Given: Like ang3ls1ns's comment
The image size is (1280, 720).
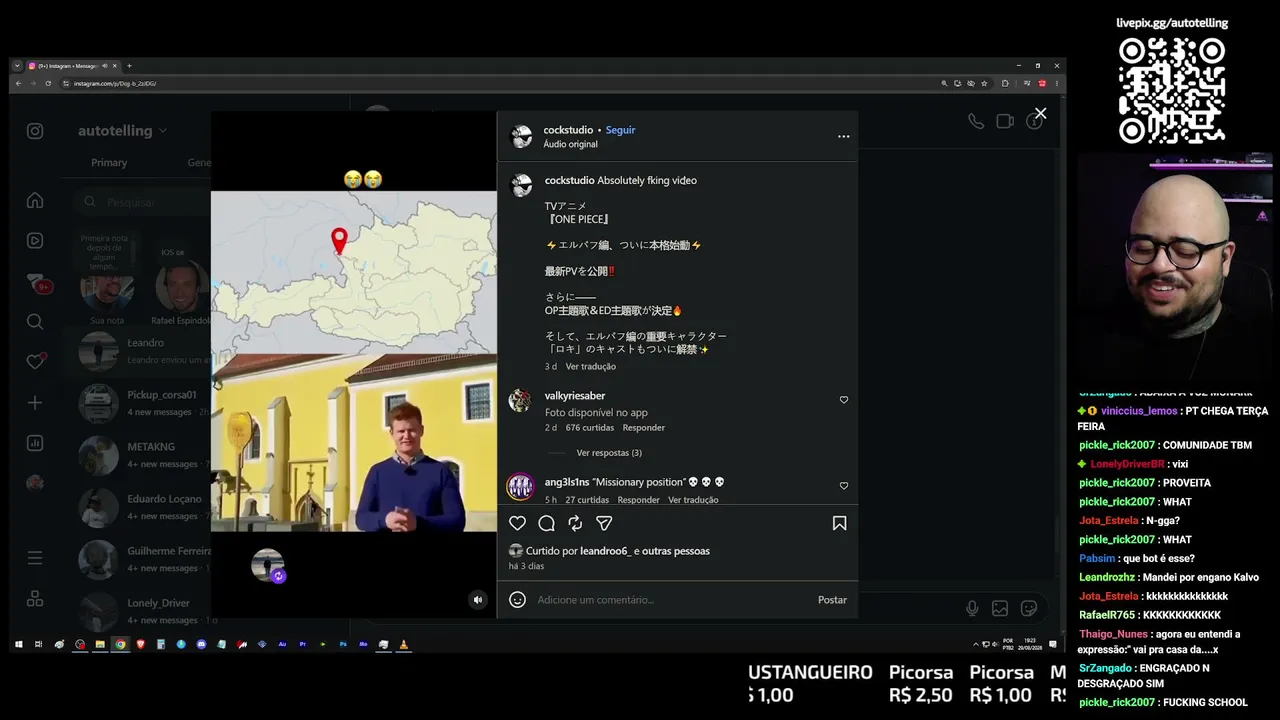Looking at the screenshot, I should click(x=843, y=486).
